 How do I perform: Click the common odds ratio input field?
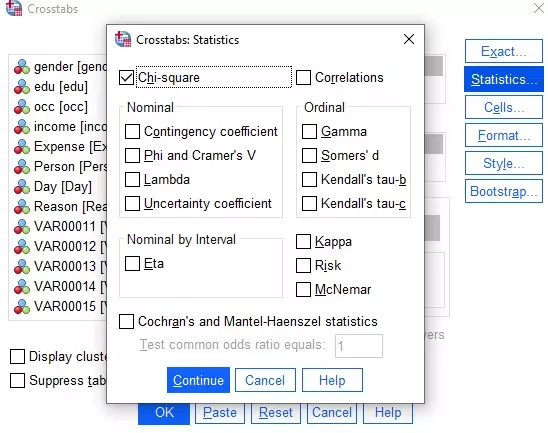[x=359, y=346]
